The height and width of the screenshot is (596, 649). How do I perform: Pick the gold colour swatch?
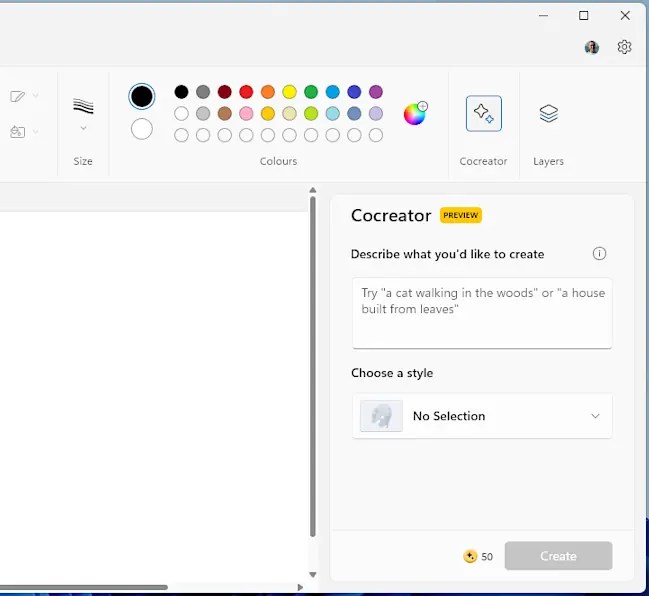pyautogui.click(x=268, y=113)
